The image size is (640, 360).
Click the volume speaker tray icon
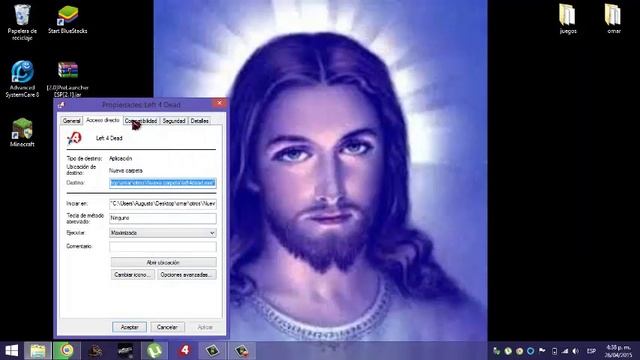coord(576,351)
